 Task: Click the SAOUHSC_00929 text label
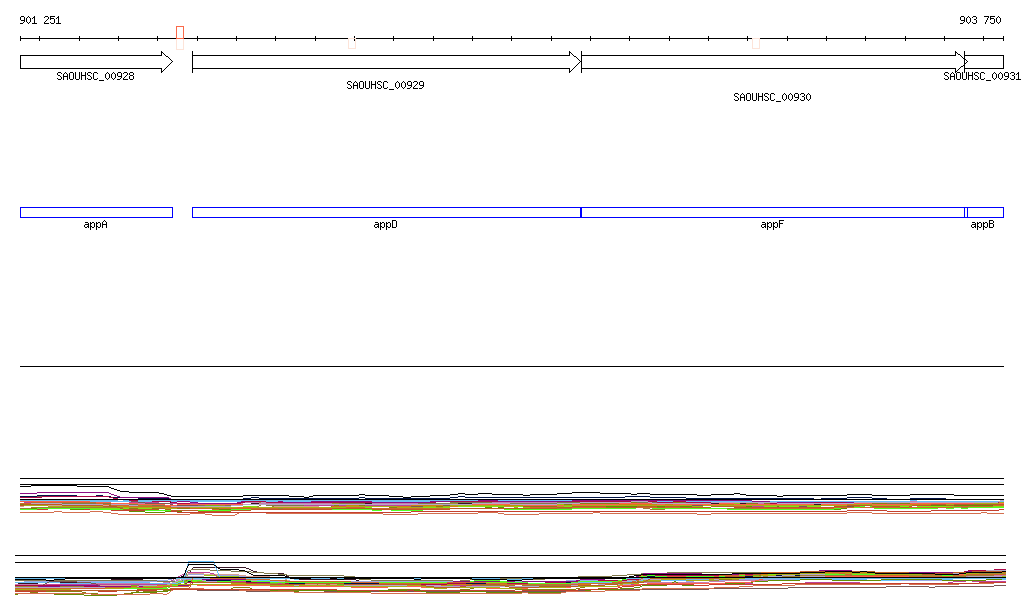click(385, 86)
